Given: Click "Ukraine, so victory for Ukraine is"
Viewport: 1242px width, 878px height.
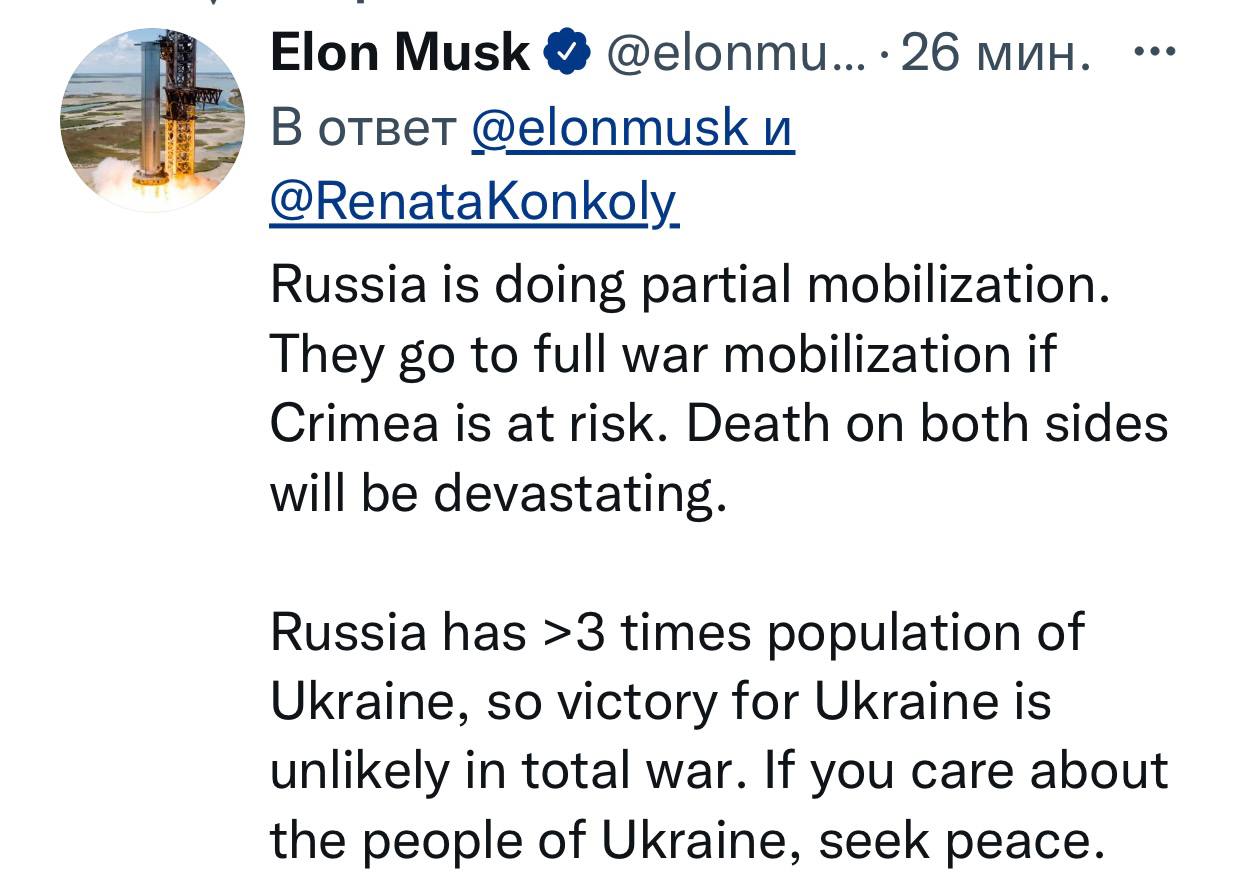Looking at the screenshot, I should coord(660,701).
